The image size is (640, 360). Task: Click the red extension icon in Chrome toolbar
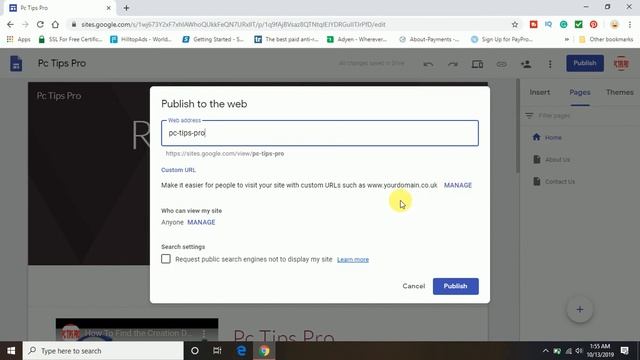click(x=533, y=24)
